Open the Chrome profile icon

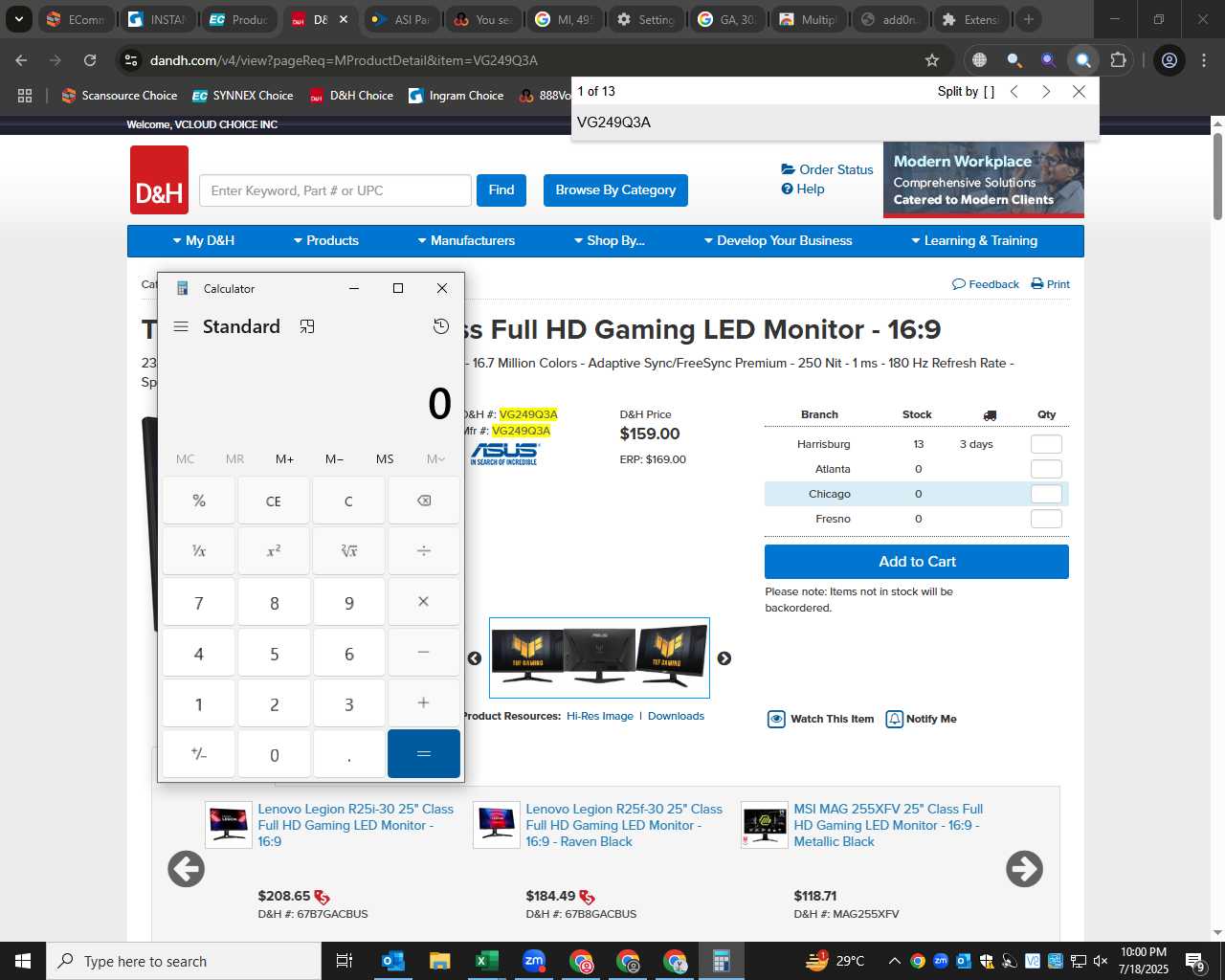click(1169, 60)
